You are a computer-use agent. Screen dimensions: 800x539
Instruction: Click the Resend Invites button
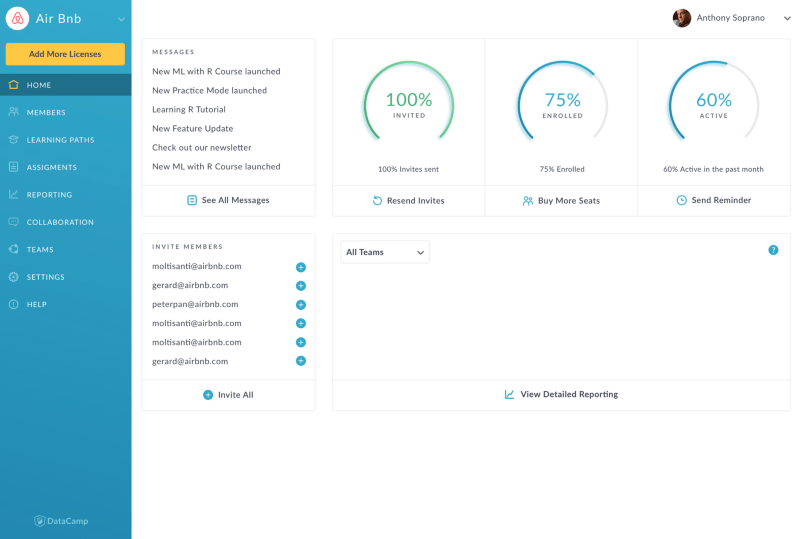point(409,201)
